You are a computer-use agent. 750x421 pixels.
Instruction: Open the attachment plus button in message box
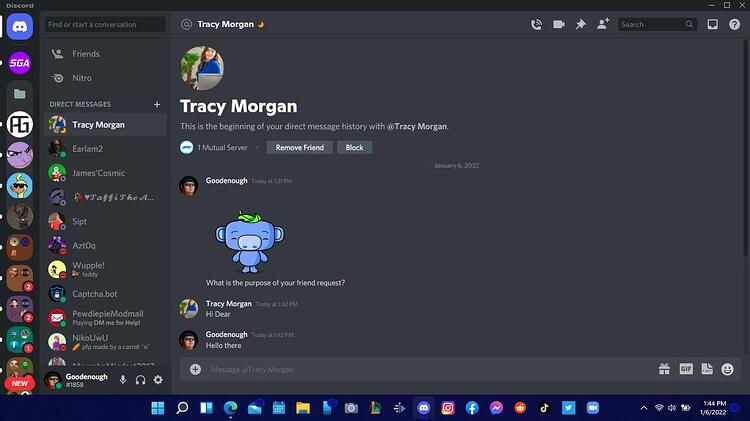(195, 369)
